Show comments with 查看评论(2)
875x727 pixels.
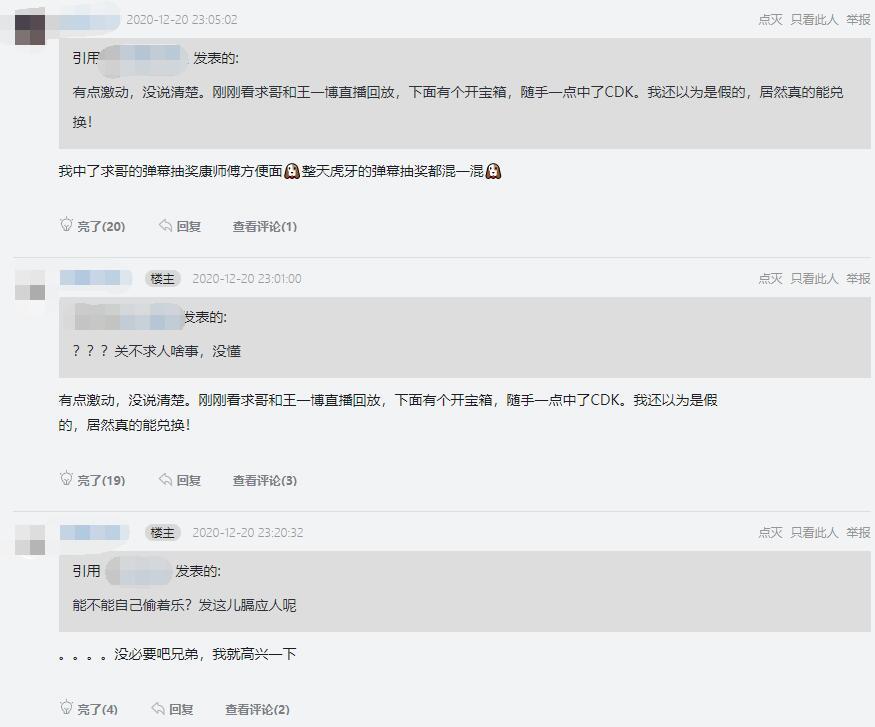[x=257, y=709]
